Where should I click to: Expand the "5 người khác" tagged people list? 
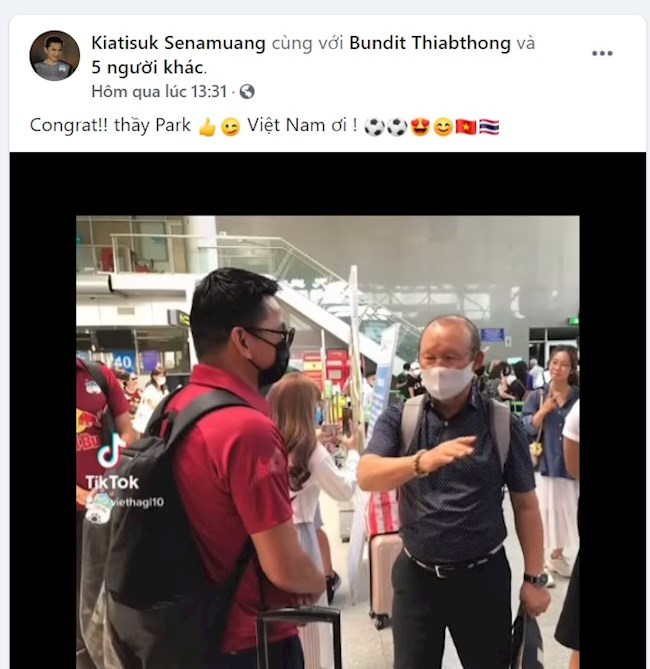pyautogui.click(x=148, y=67)
